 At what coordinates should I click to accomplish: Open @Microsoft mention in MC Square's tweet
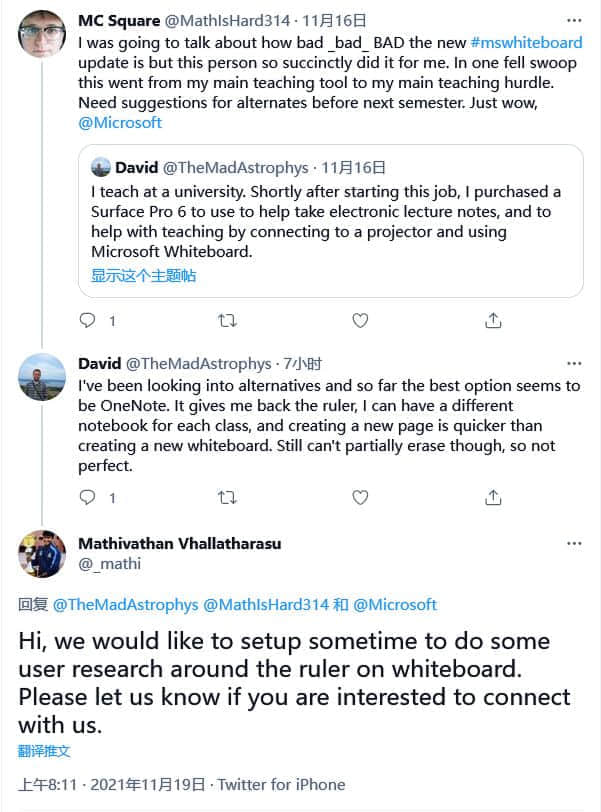tap(120, 123)
